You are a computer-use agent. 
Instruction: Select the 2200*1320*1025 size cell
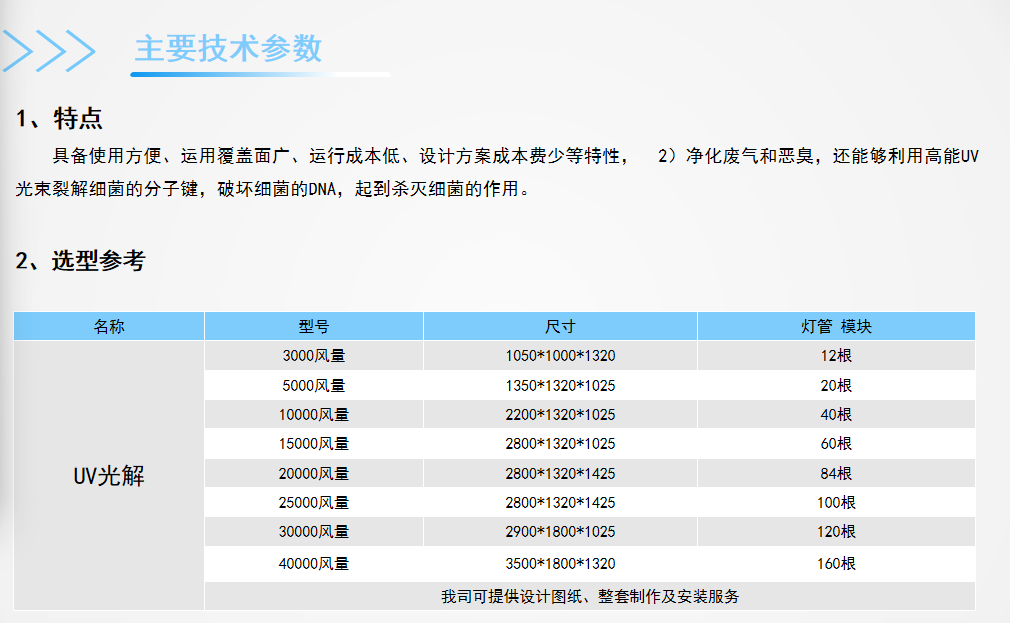pyautogui.click(x=560, y=414)
